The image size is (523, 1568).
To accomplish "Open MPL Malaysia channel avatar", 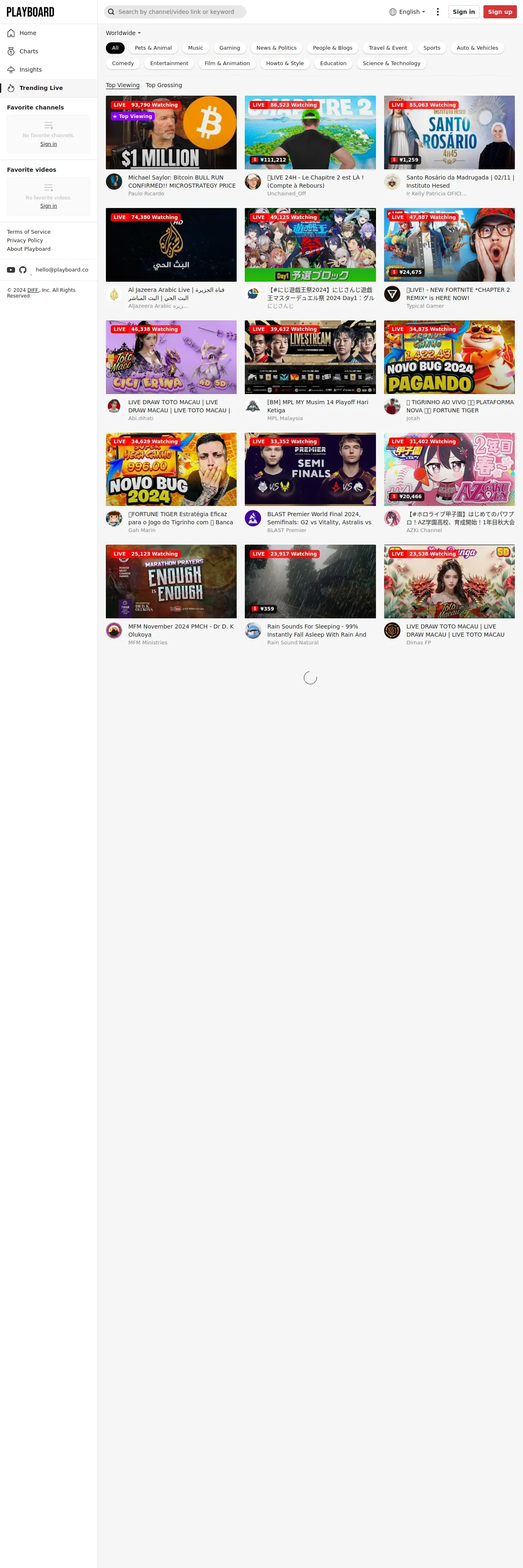I will (x=253, y=406).
